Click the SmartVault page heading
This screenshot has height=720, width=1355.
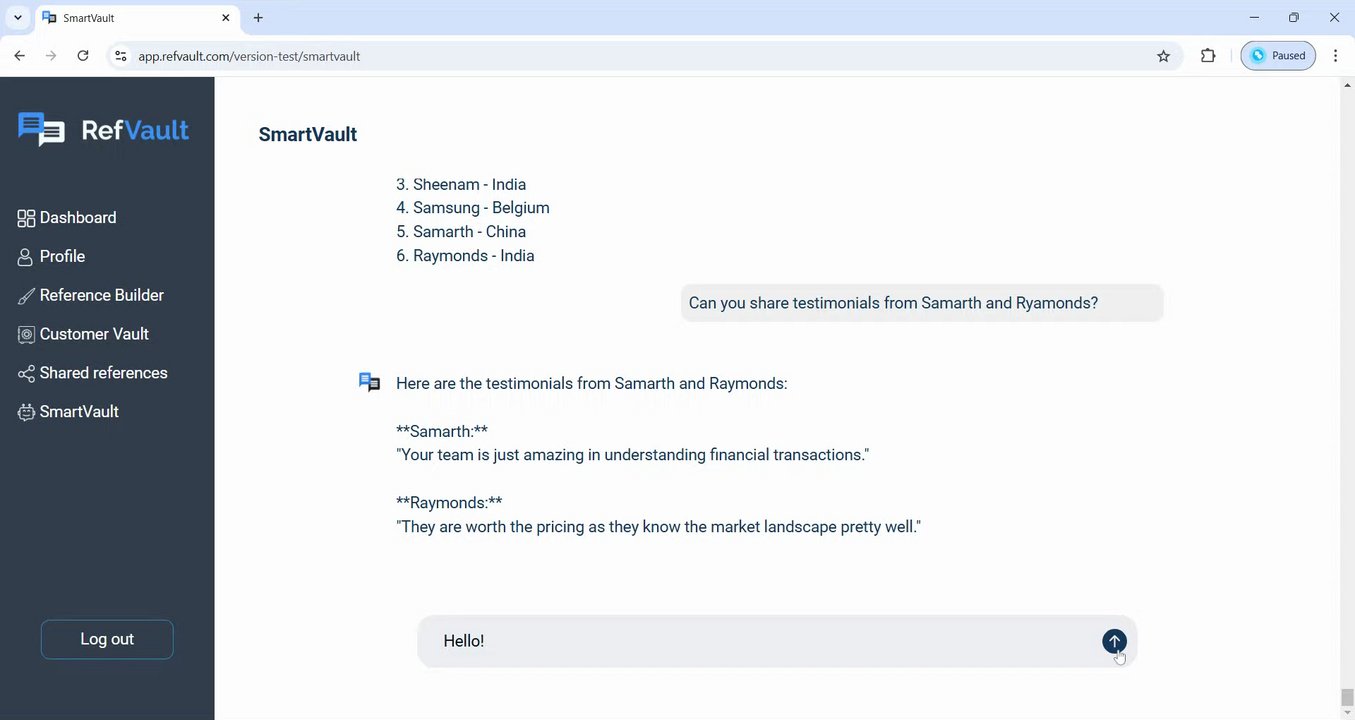click(x=308, y=135)
